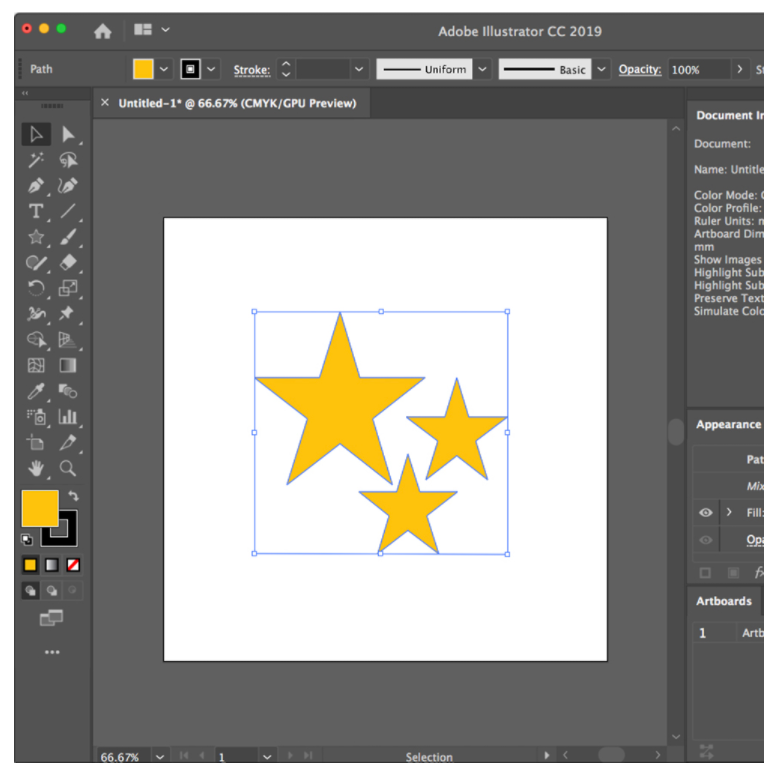Click the Home icon in title bar

click(x=102, y=31)
